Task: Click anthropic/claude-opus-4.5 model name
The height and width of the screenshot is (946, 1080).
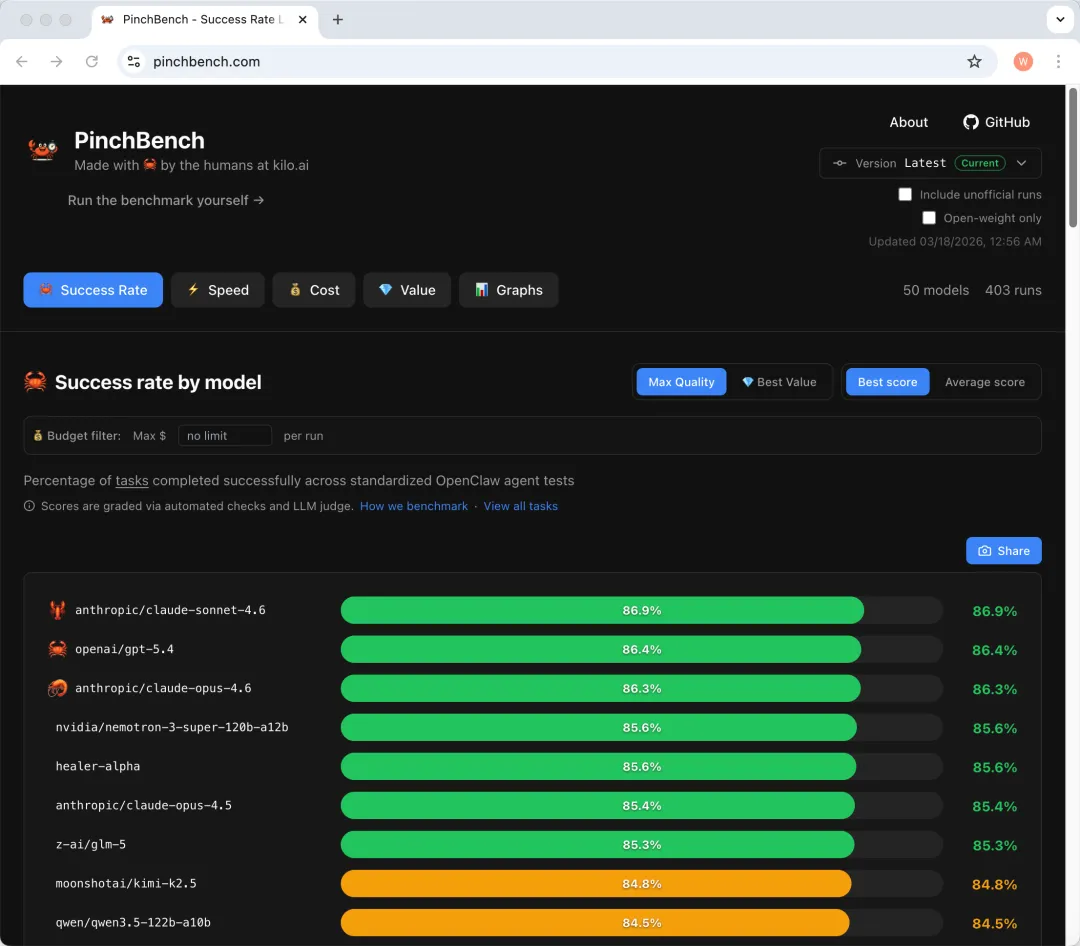Action: tap(144, 805)
